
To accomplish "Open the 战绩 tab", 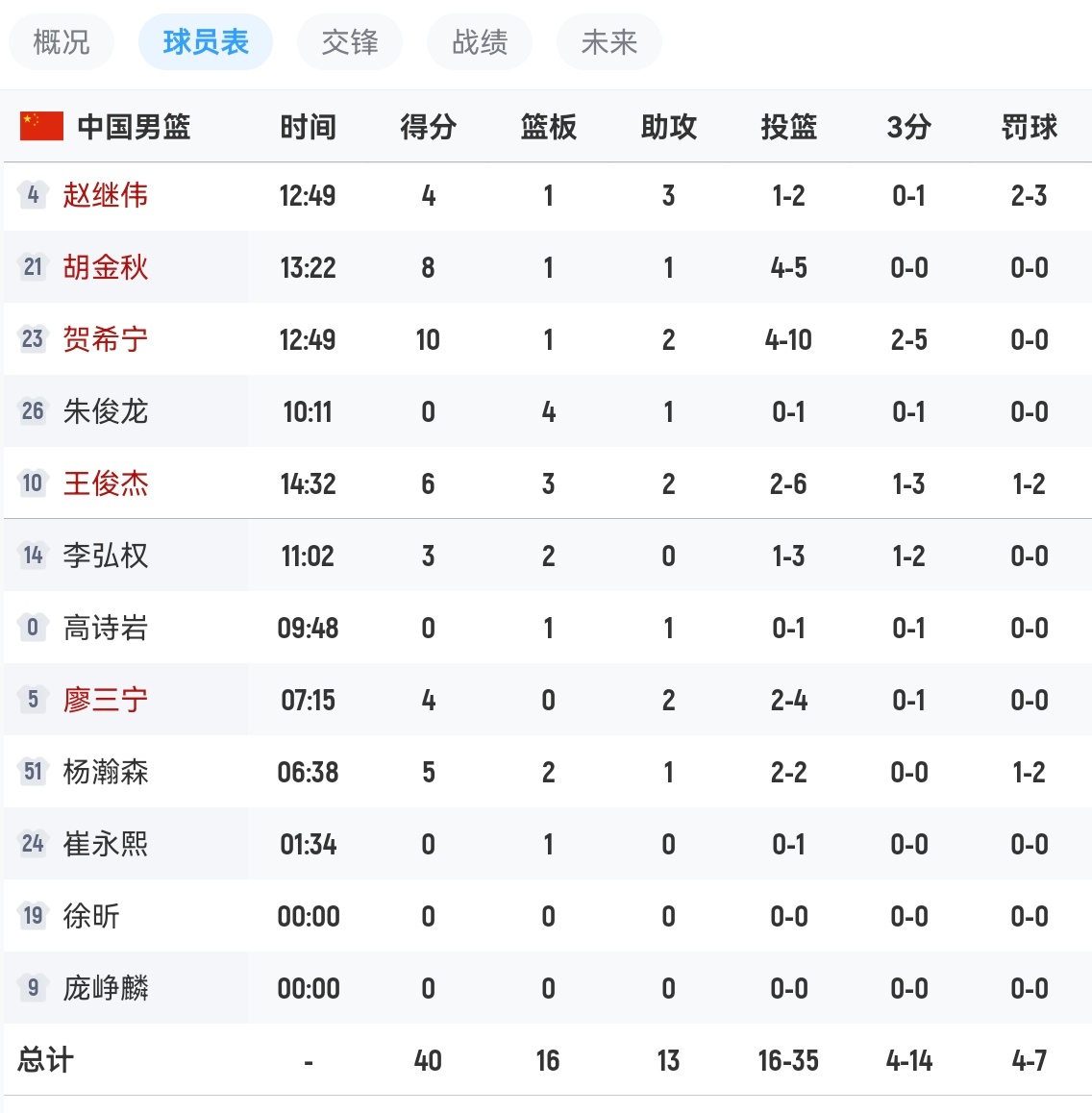I will 480,42.
